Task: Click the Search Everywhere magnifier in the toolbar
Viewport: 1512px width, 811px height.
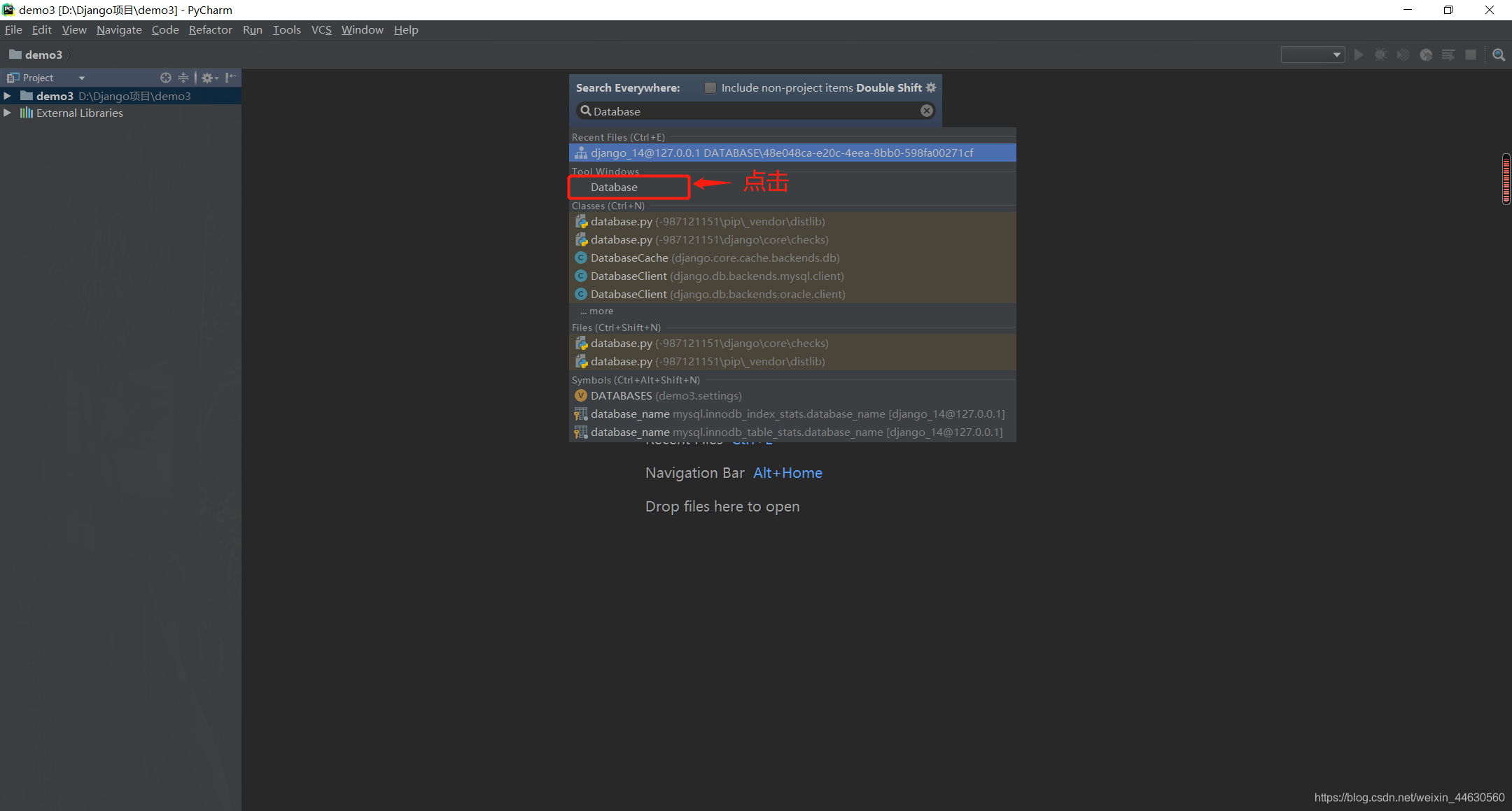Action: [1499, 55]
